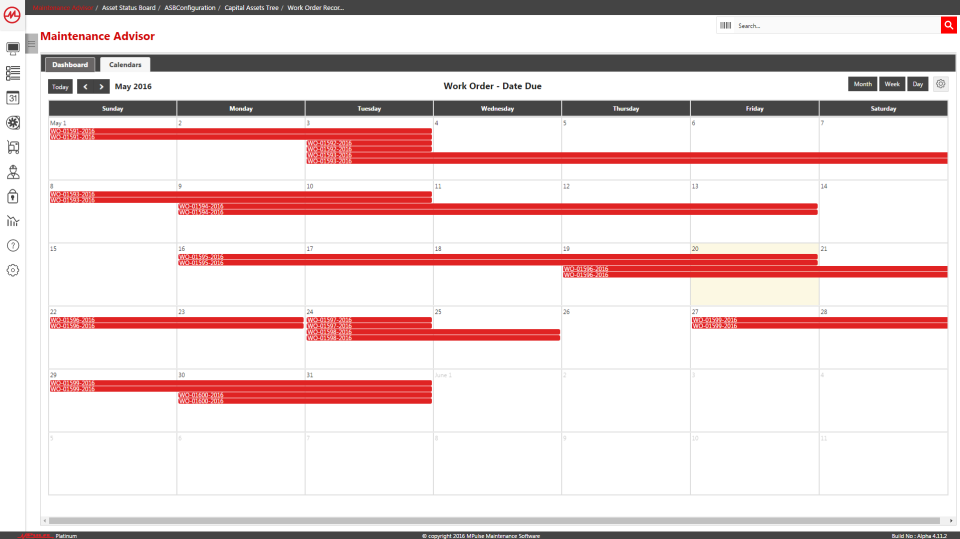Open the padlock security sidebar icon
This screenshot has width=960, height=539.
point(13,196)
